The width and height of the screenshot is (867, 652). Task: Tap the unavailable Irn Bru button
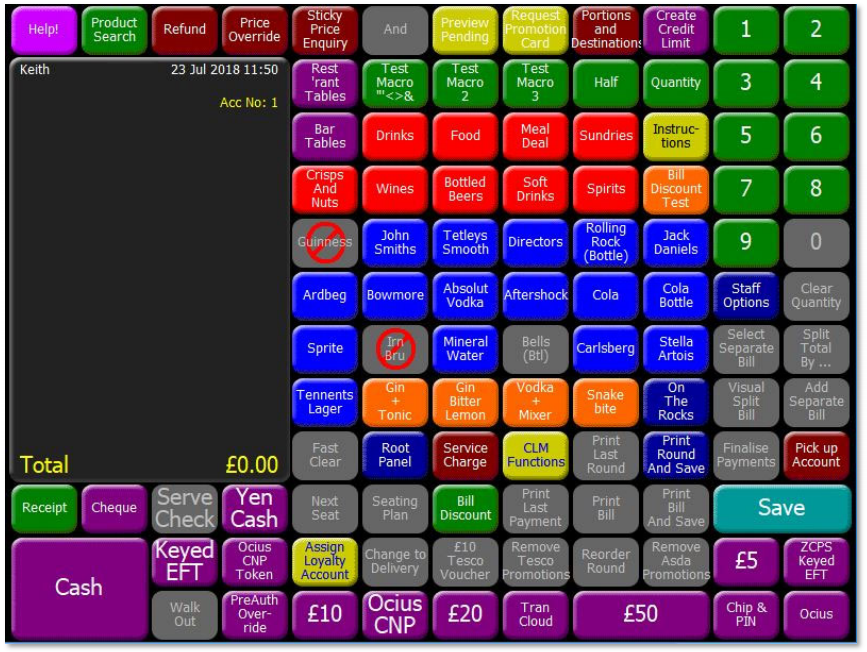pyautogui.click(x=395, y=348)
